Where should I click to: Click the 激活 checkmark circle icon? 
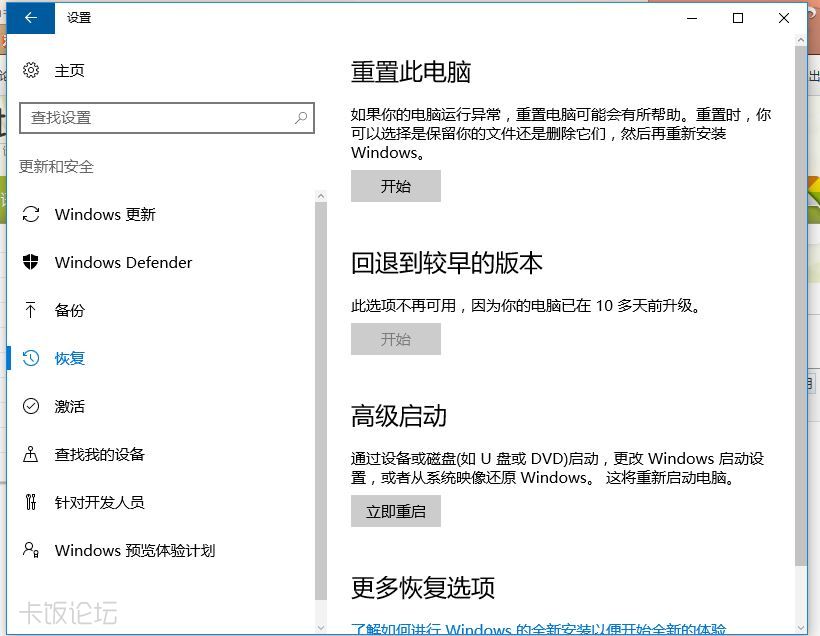[x=31, y=406]
